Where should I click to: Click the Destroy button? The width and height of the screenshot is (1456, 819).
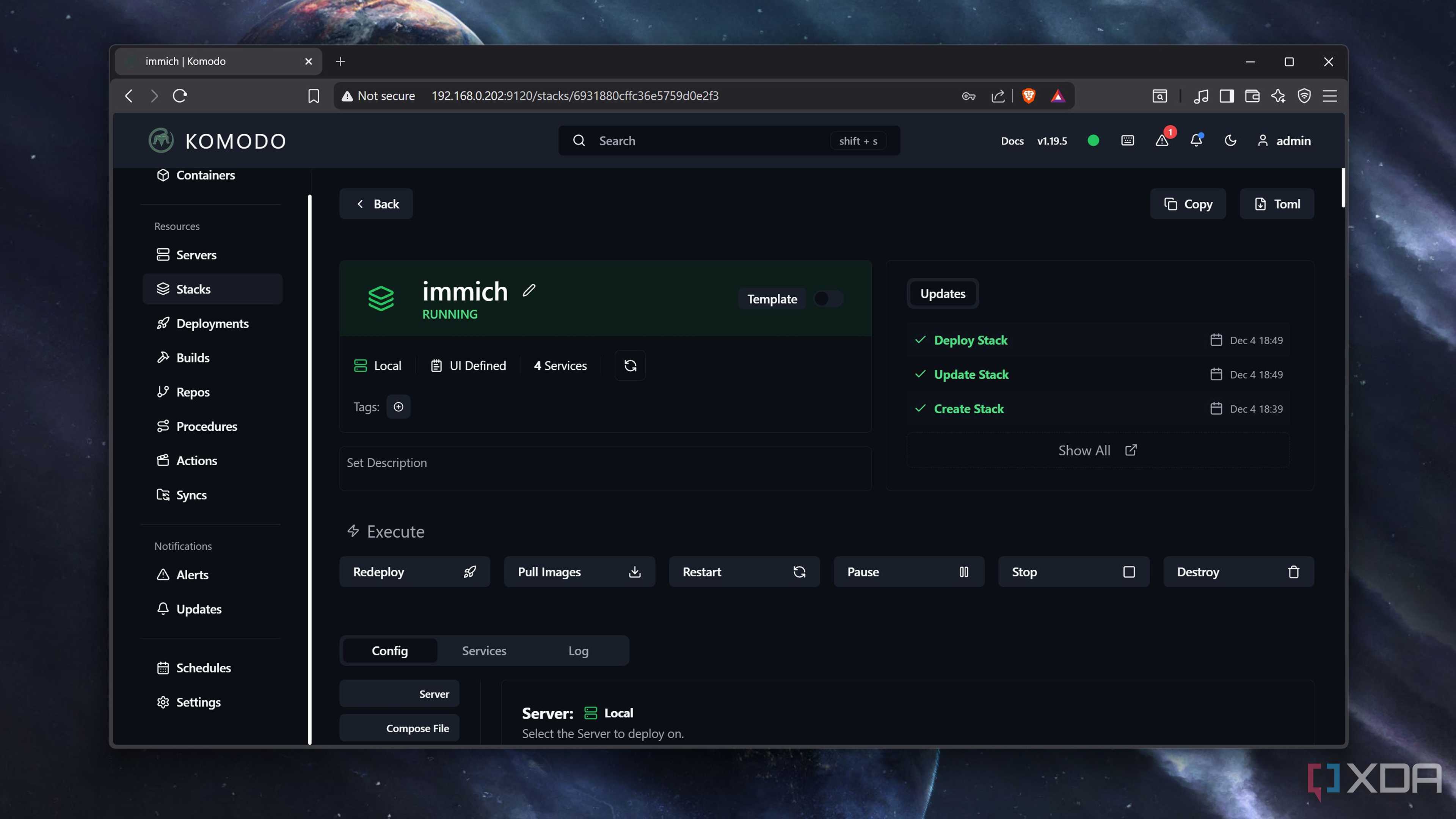[x=1238, y=572]
